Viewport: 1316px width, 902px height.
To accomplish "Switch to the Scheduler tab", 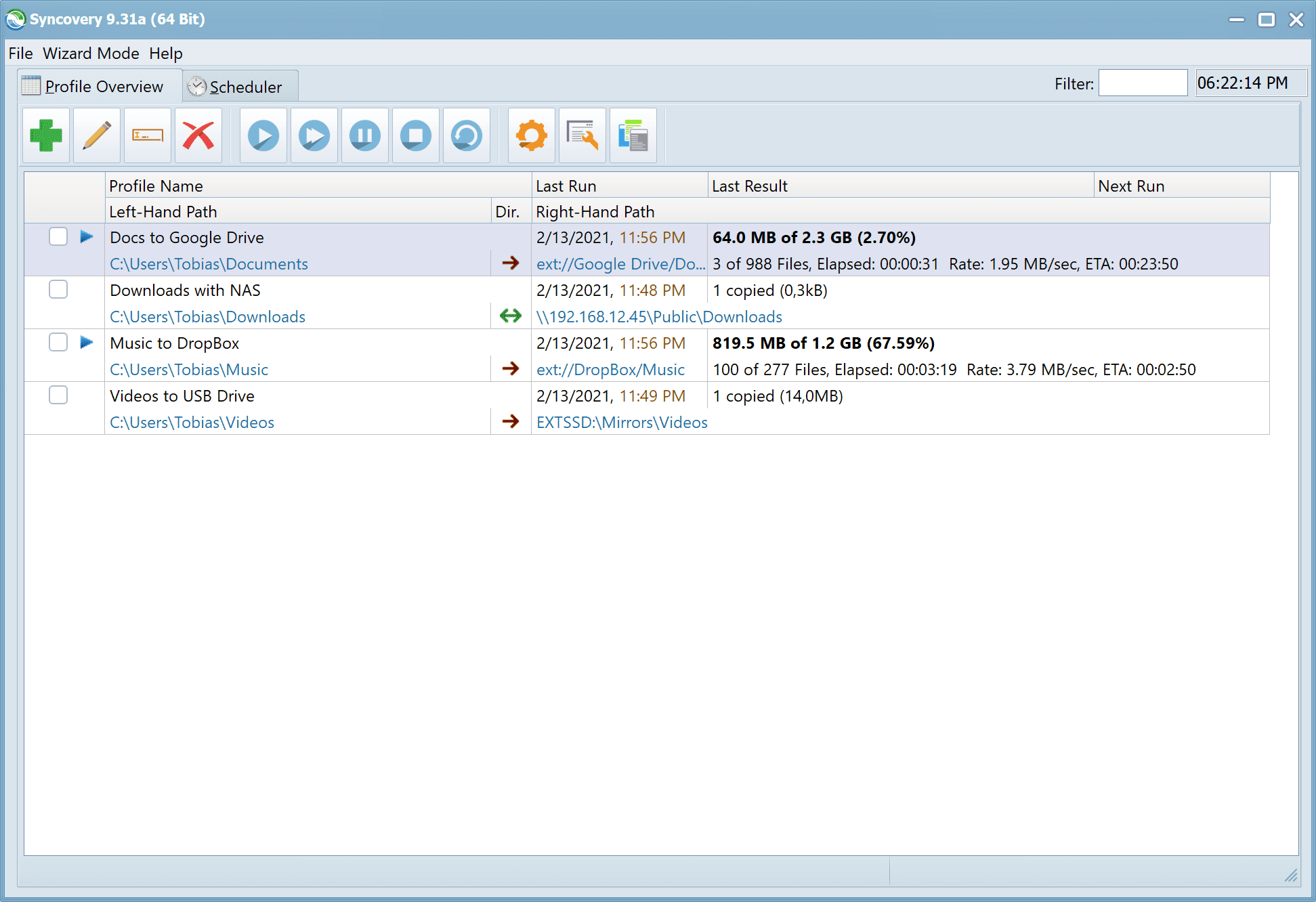I will click(x=234, y=87).
